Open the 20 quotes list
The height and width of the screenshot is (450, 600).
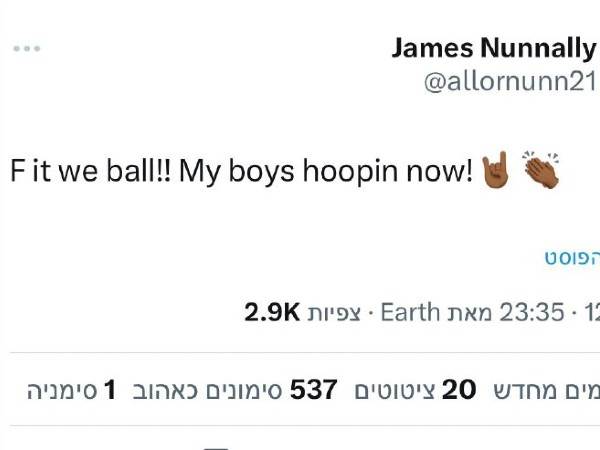[459, 389]
